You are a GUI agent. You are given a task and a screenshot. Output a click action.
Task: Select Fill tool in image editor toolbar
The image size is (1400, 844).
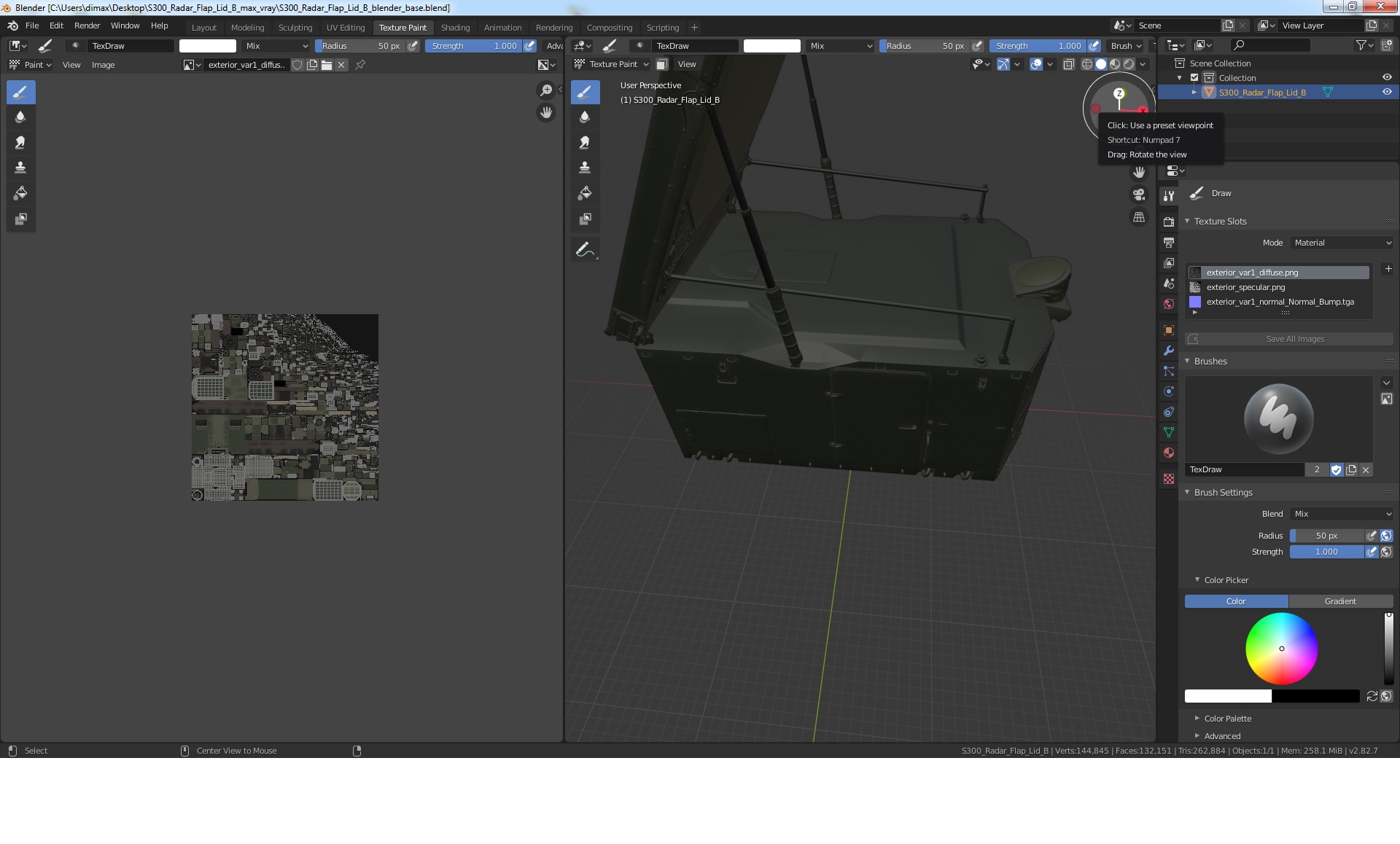(20, 193)
